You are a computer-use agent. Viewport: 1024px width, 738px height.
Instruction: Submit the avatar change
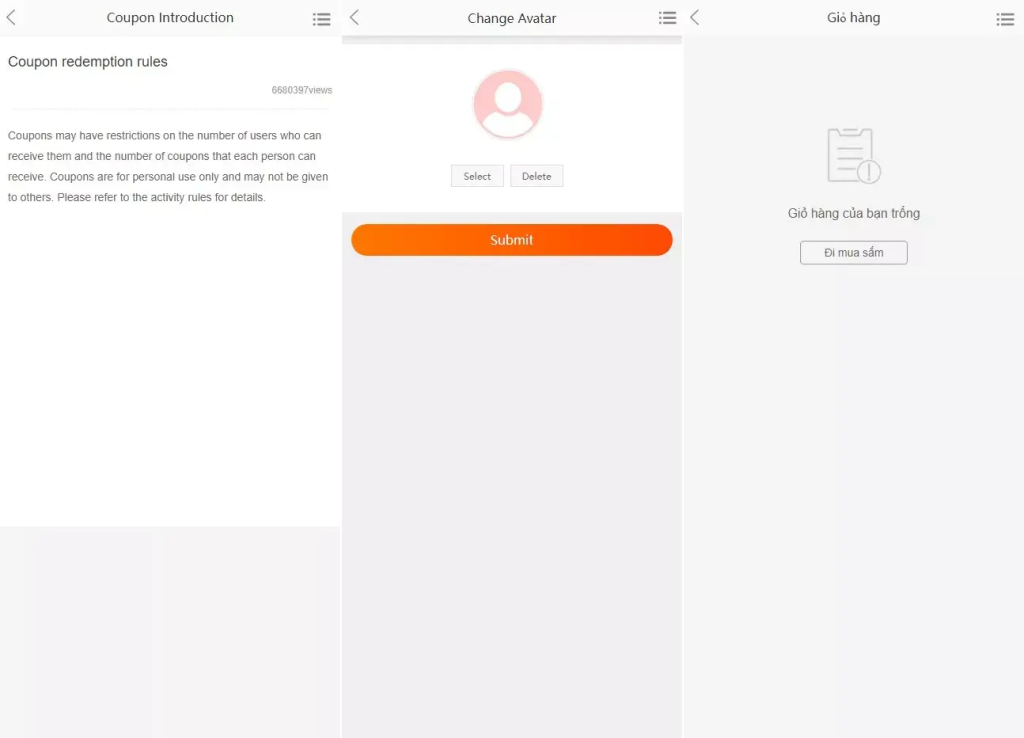pos(511,240)
